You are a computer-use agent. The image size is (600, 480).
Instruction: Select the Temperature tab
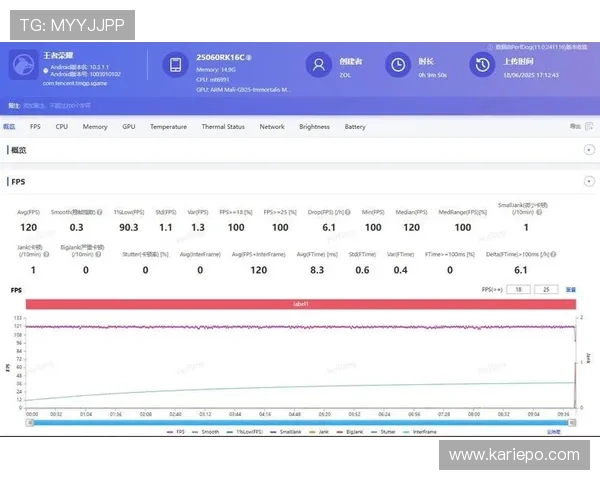(x=168, y=127)
